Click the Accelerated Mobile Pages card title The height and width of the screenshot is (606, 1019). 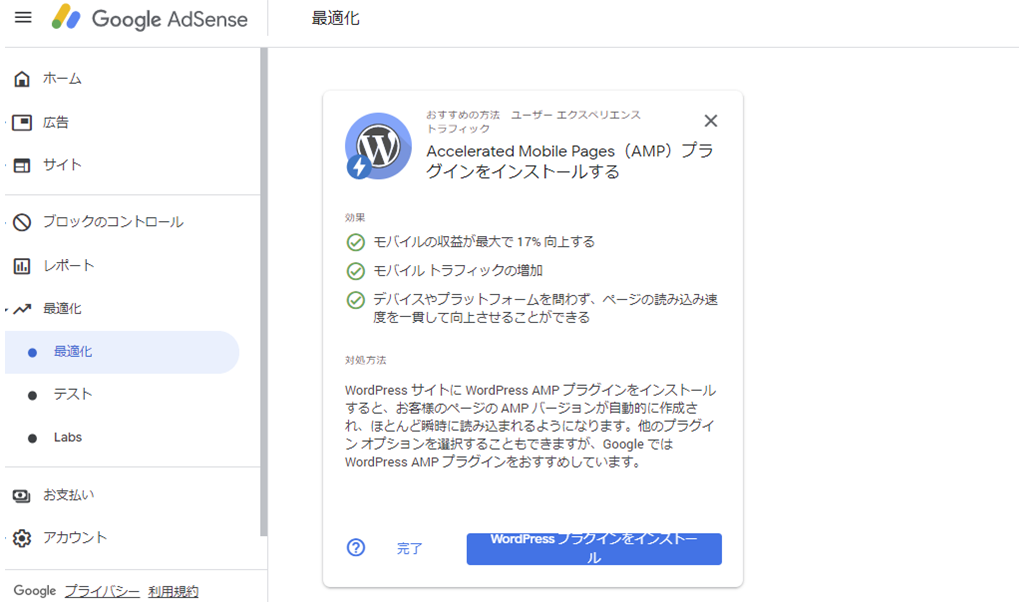[571, 161]
